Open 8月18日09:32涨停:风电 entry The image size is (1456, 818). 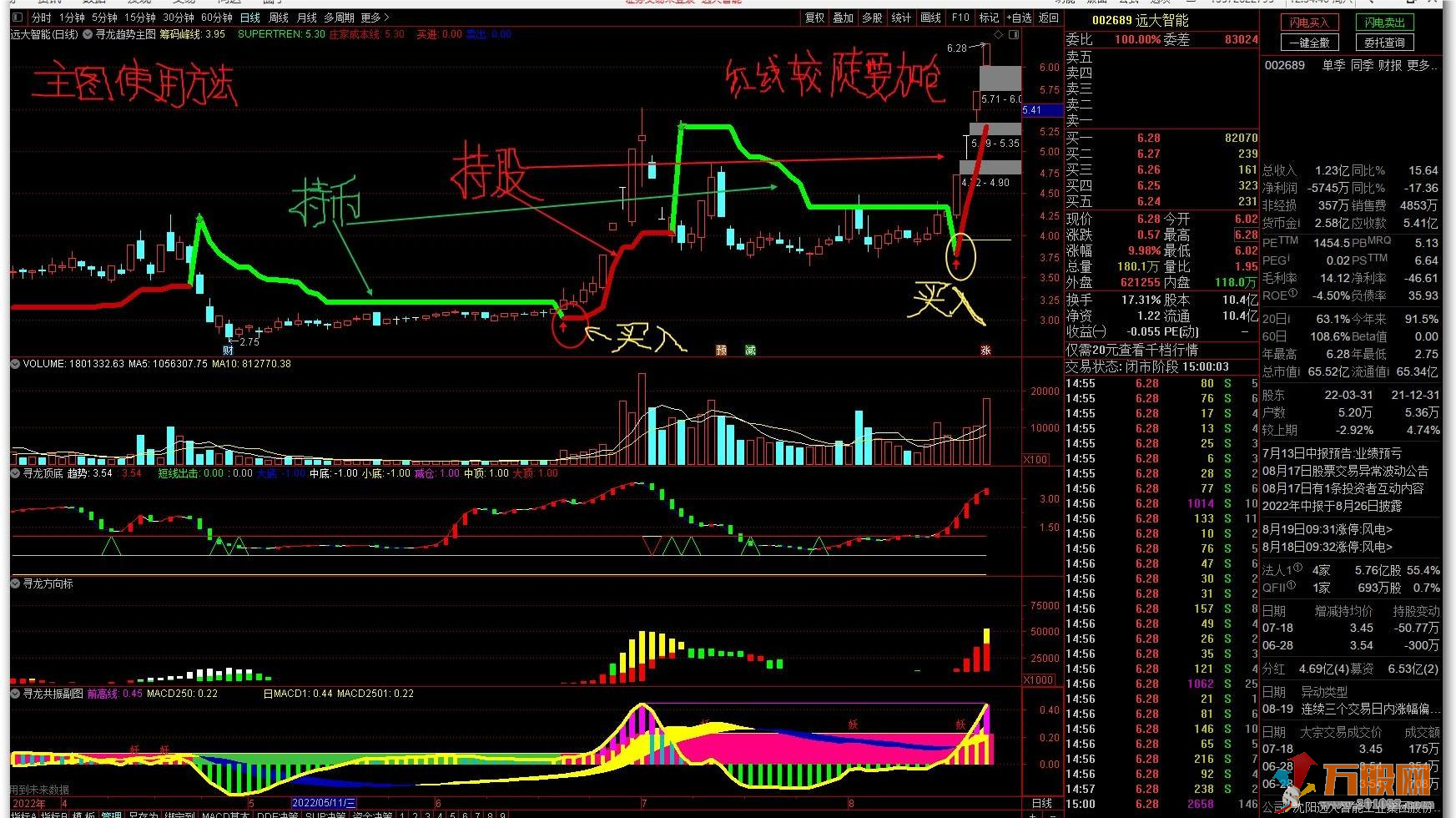[x=1328, y=548]
